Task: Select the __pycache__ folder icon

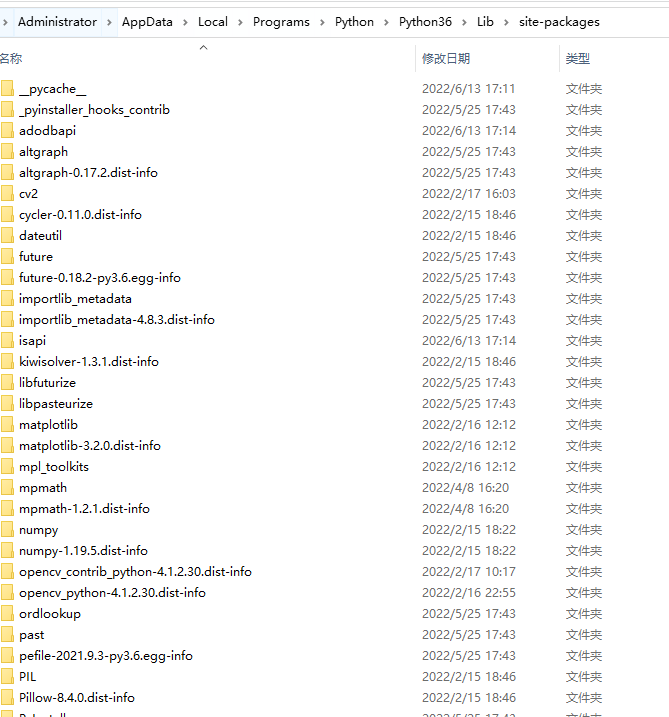Action: coord(7,89)
